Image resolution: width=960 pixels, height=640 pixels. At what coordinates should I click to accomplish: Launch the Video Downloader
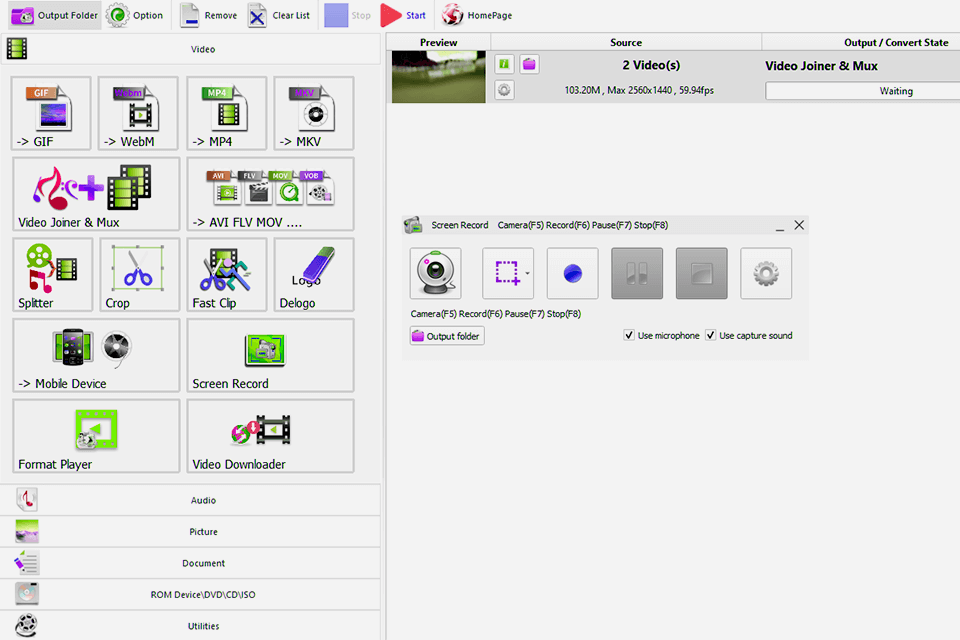(x=270, y=436)
